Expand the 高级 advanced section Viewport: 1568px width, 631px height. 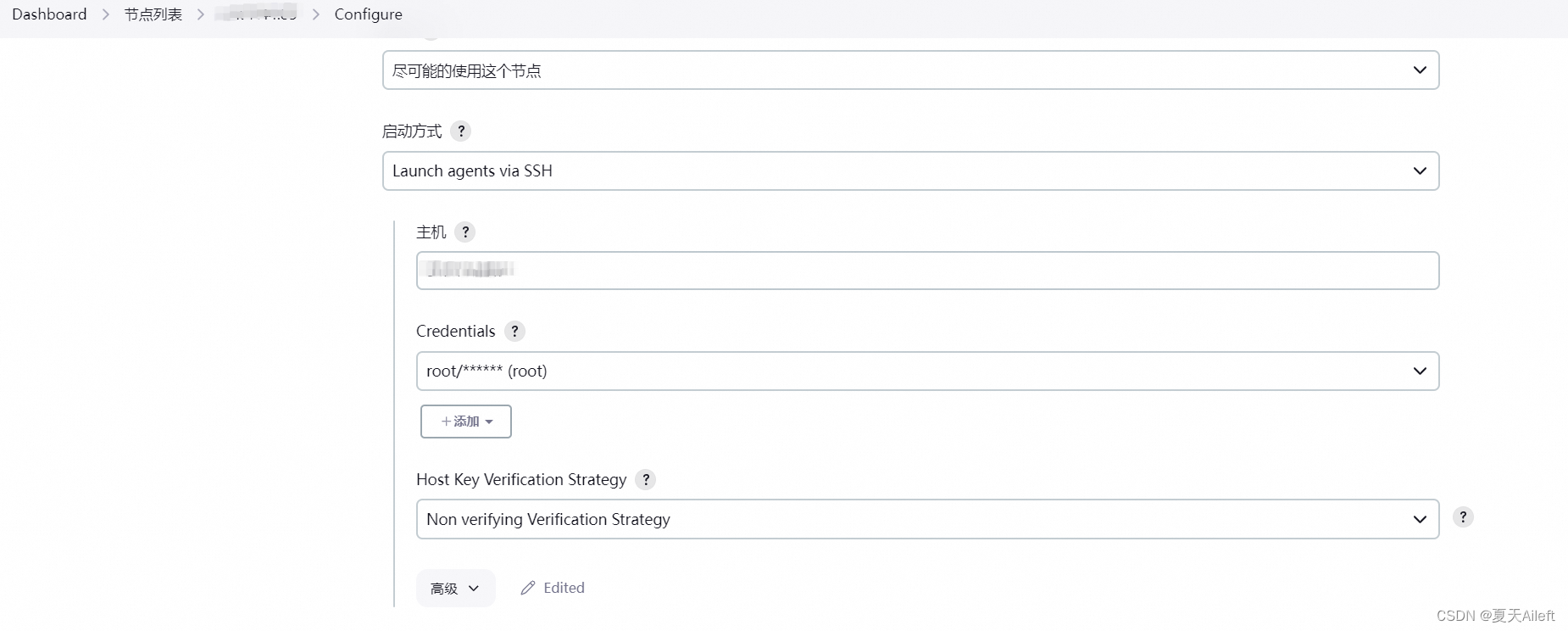[455, 588]
